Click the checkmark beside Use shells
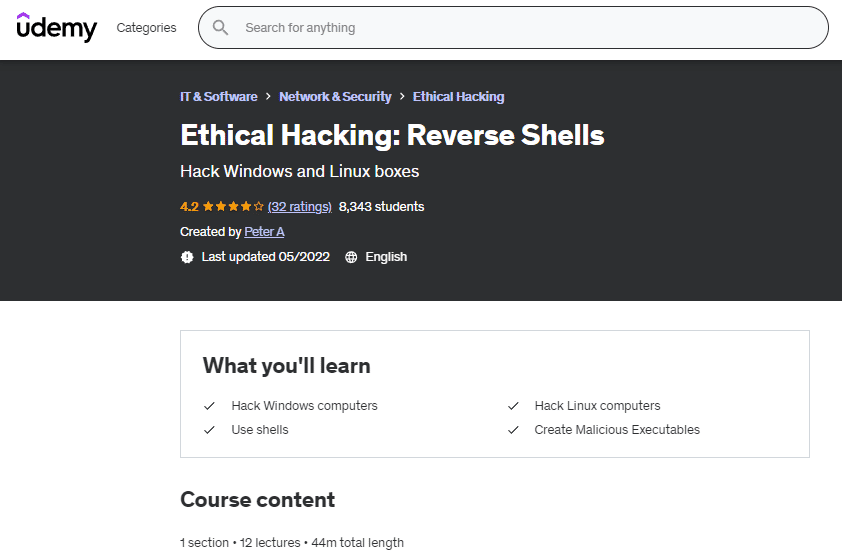842x558 pixels. [x=210, y=430]
